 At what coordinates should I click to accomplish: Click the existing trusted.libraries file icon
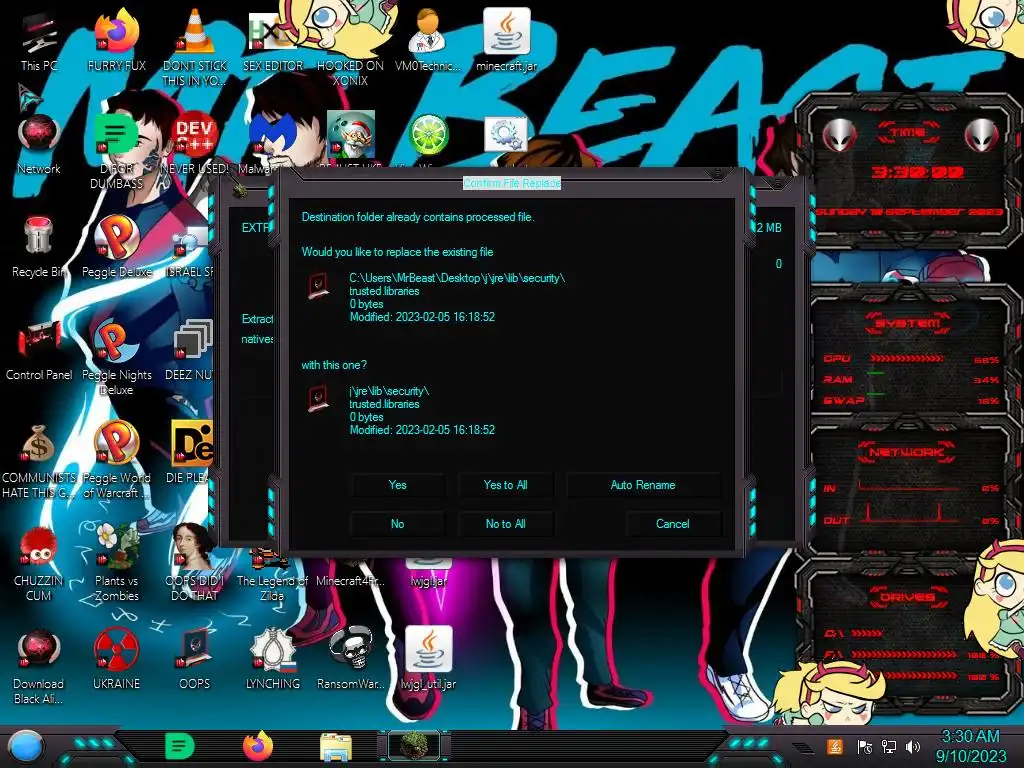(x=319, y=286)
